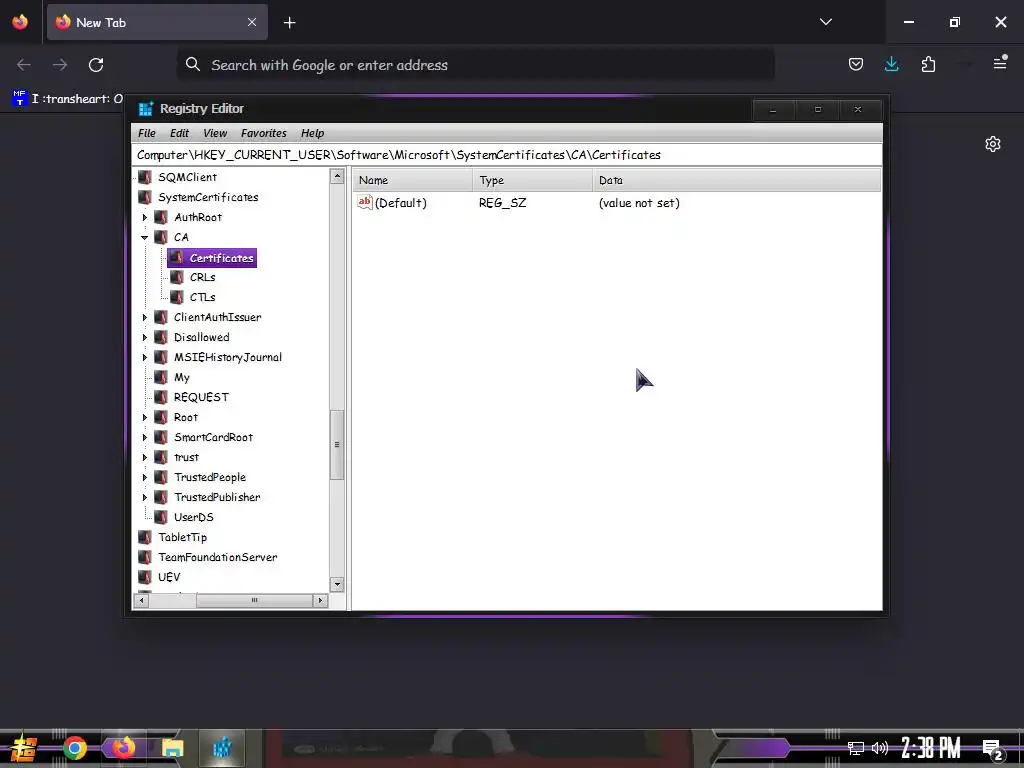Image resolution: width=1024 pixels, height=768 pixels.
Task: Sort values by the Name column header
Action: point(412,180)
